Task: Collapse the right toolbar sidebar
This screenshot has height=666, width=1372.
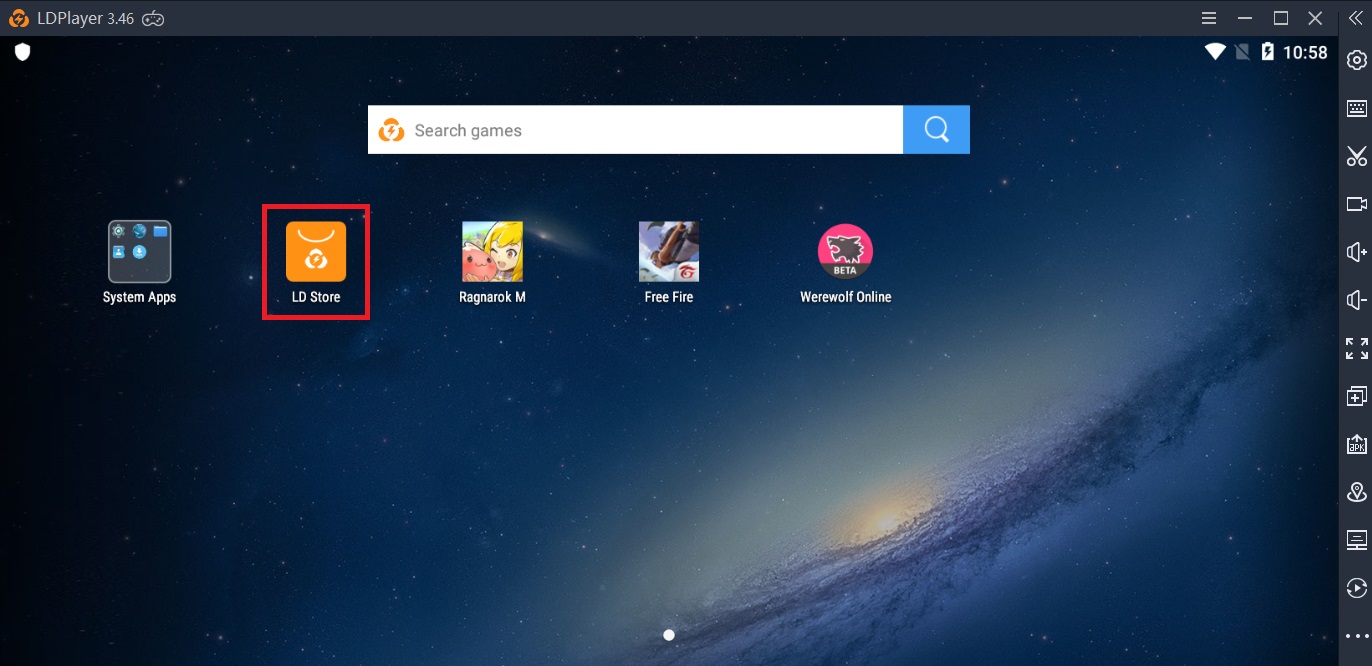Action: click(x=1357, y=17)
